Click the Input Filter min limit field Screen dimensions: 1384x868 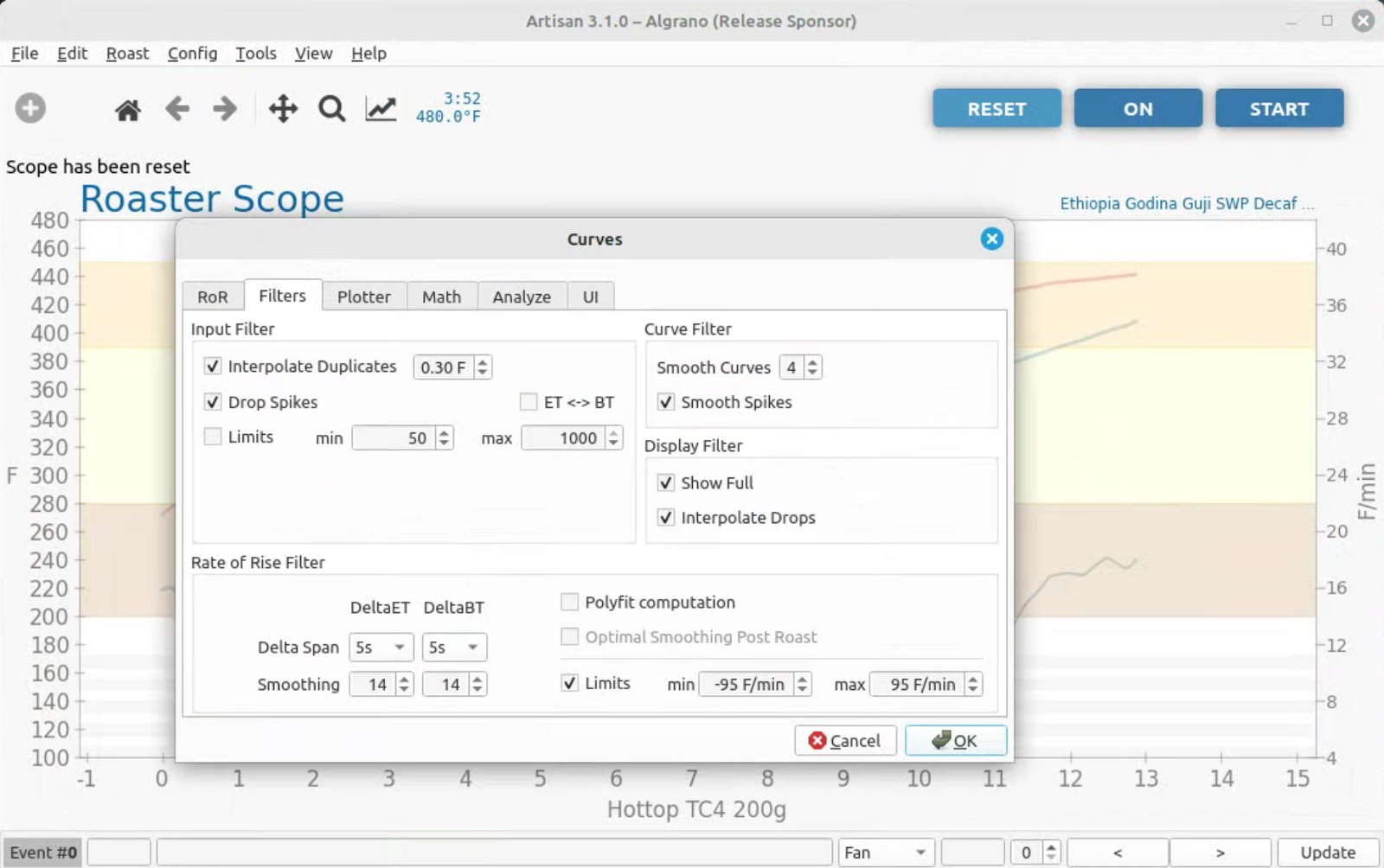click(x=394, y=438)
